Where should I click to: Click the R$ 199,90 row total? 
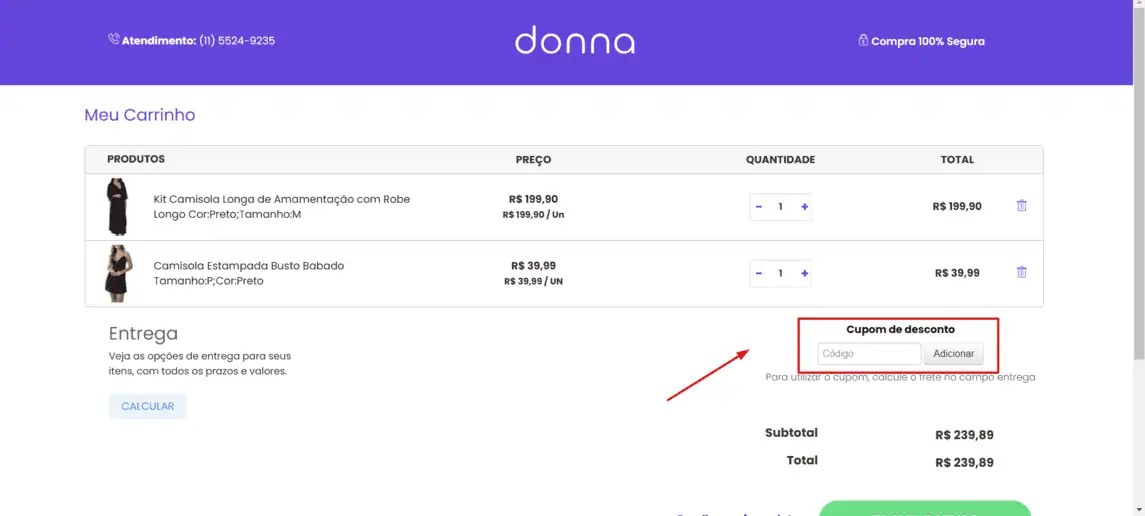pos(957,207)
